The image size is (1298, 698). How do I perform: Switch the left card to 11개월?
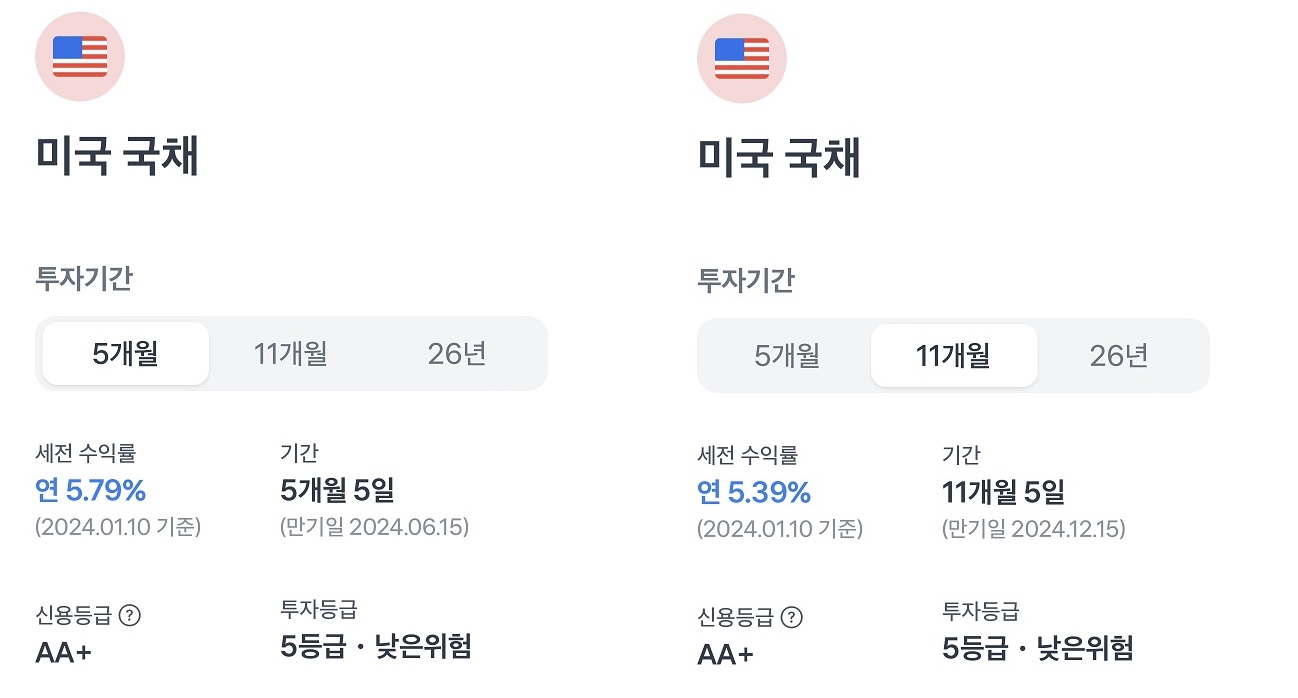pos(288,354)
